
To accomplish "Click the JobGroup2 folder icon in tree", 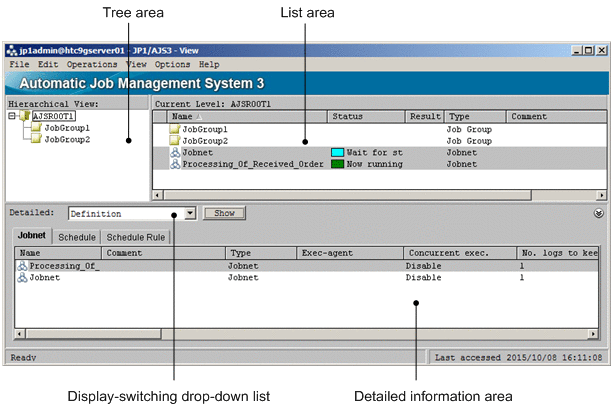I will pyautogui.click(x=36, y=139).
